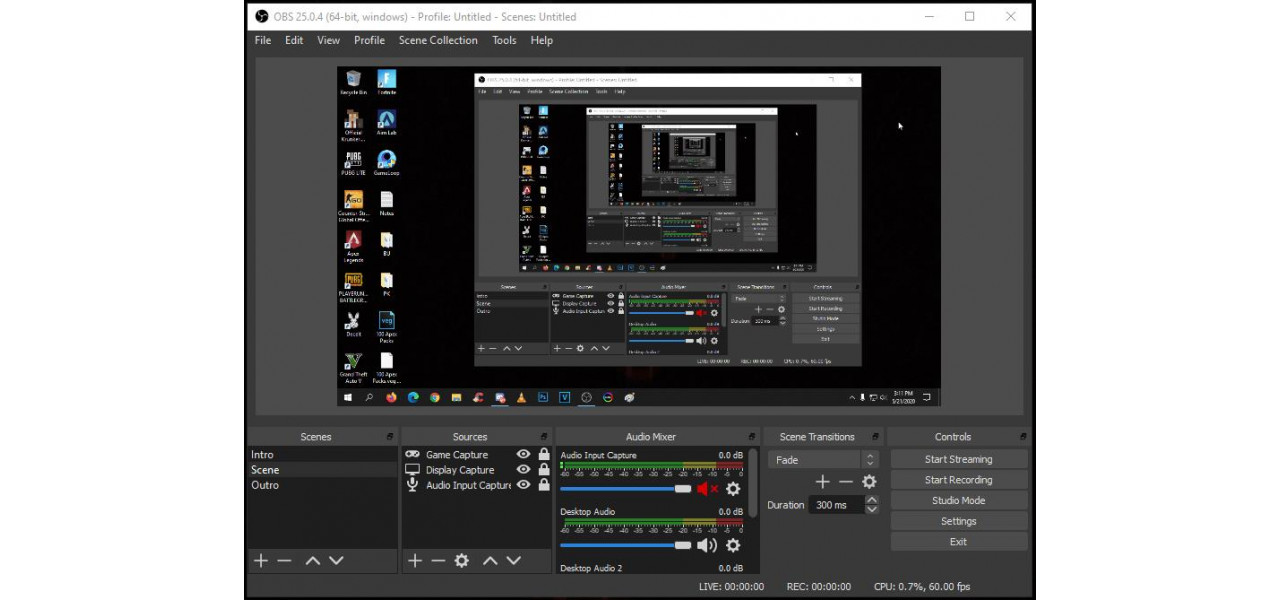Click the Exit button
The height and width of the screenshot is (600, 1280).
pyautogui.click(x=958, y=542)
